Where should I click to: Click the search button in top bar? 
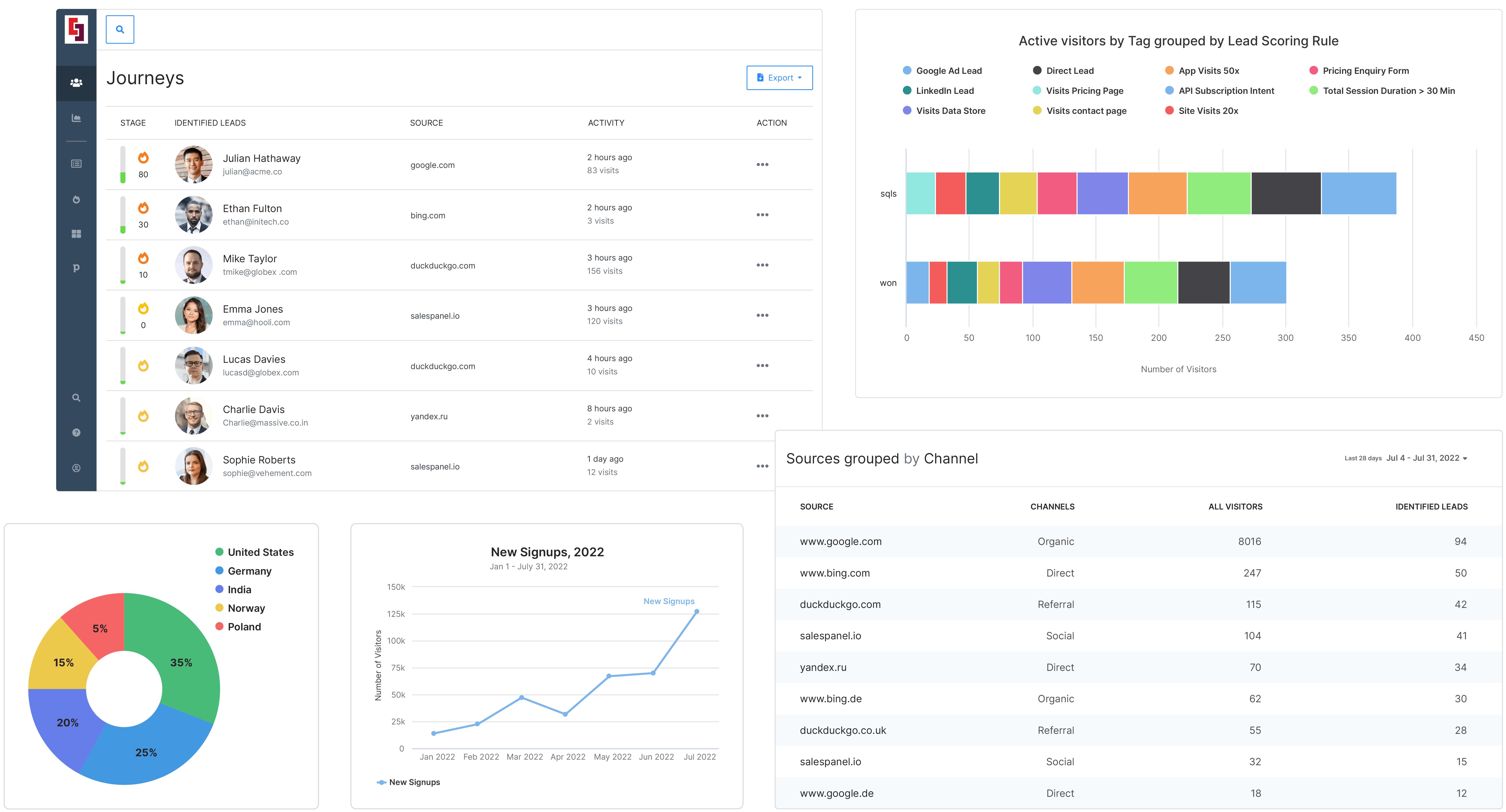[120, 29]
